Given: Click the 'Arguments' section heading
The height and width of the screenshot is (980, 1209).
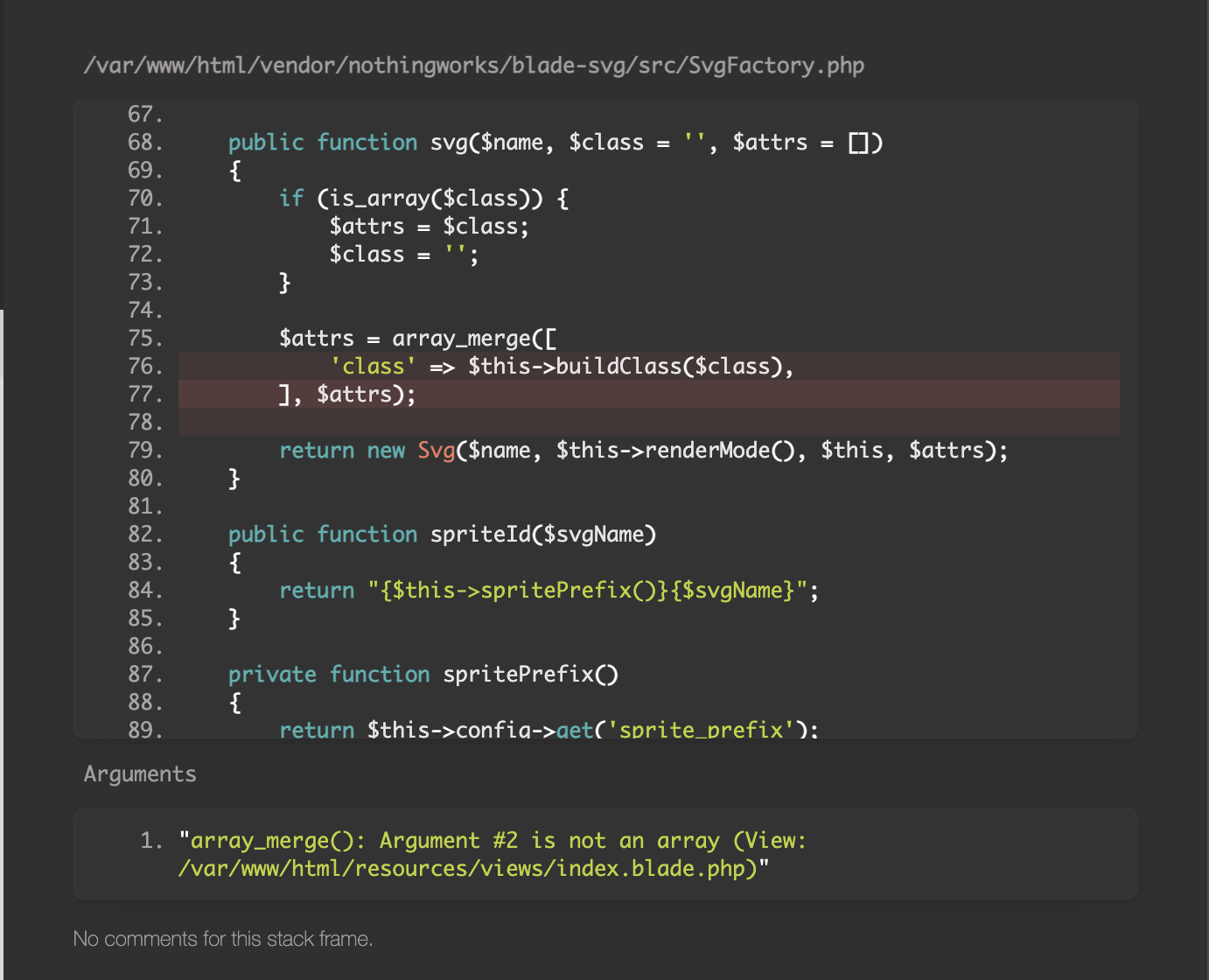Looking at the screenshot, I should click(x=140, y=774).
